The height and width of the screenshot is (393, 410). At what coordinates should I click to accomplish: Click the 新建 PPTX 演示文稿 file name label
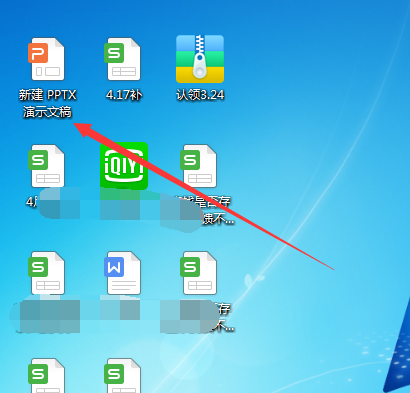(47, 103)
